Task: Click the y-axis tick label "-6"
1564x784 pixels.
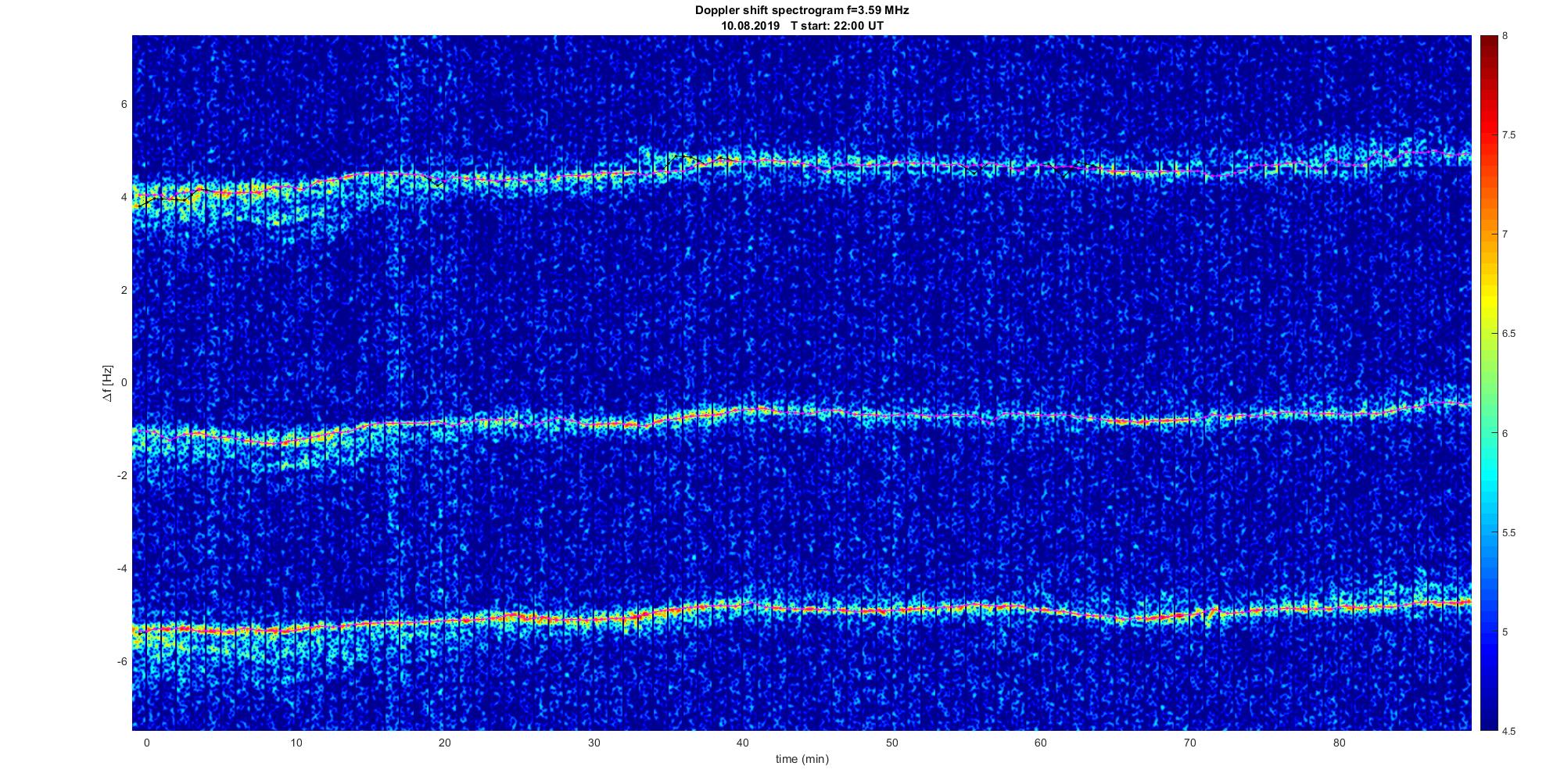Action: [x=121, y=661]
